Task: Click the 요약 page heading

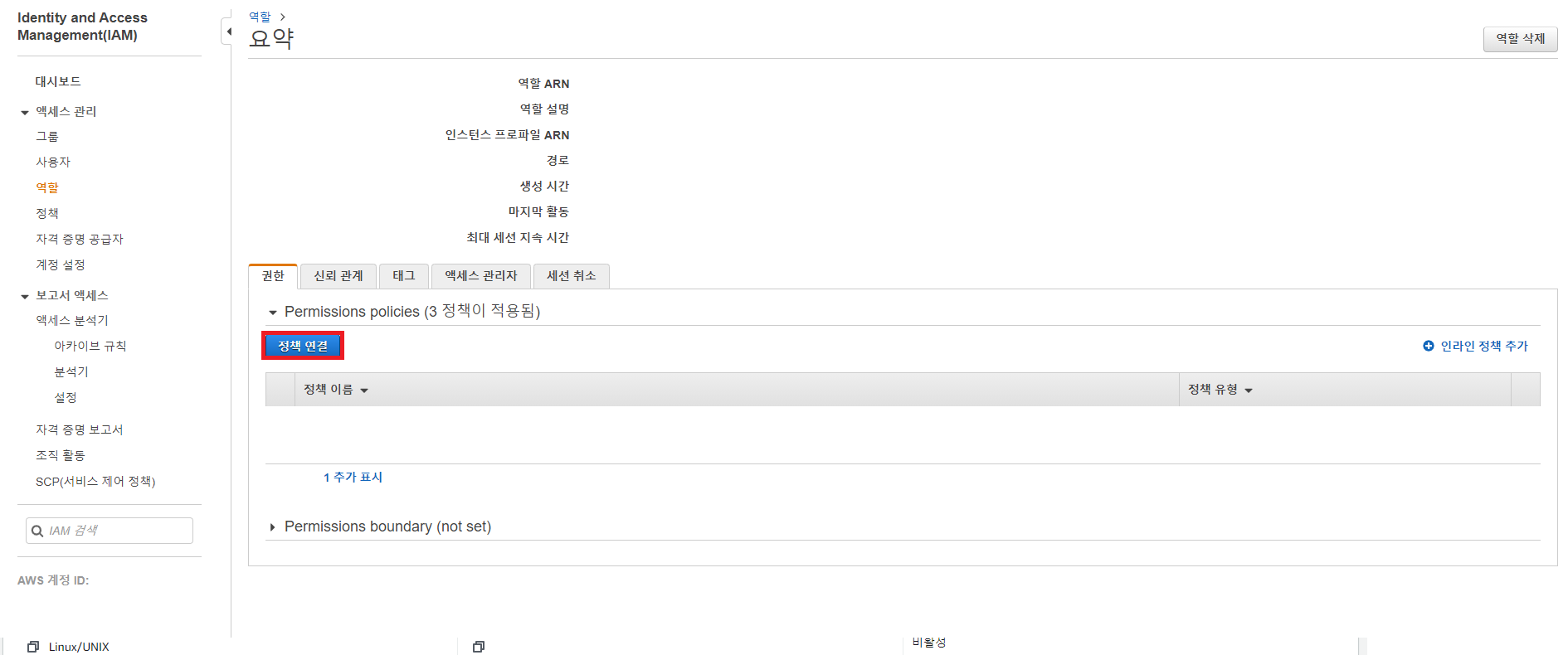Action: point(271,38)
